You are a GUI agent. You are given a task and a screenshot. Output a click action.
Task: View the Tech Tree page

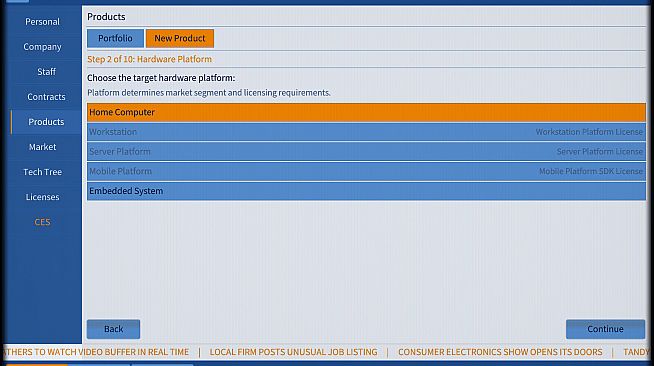(42, 172)
